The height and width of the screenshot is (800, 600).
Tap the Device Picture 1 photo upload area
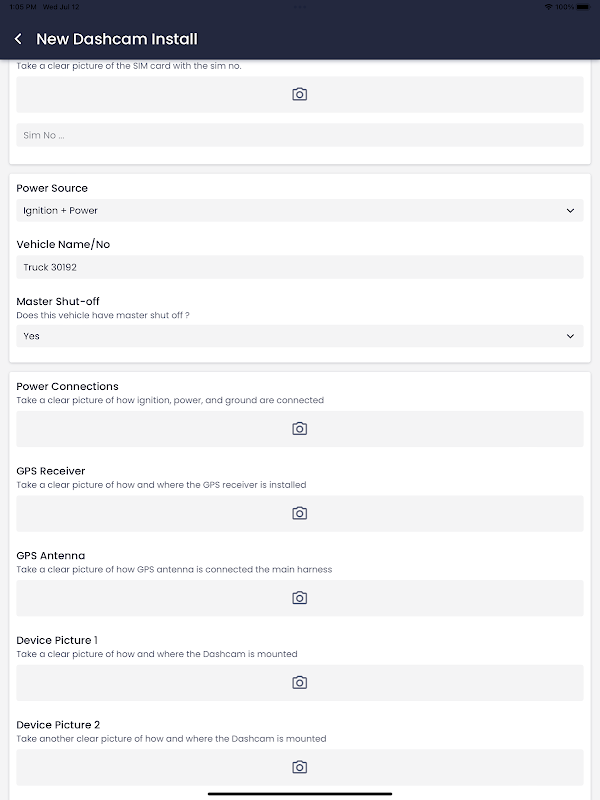click(x=200, y=682)
